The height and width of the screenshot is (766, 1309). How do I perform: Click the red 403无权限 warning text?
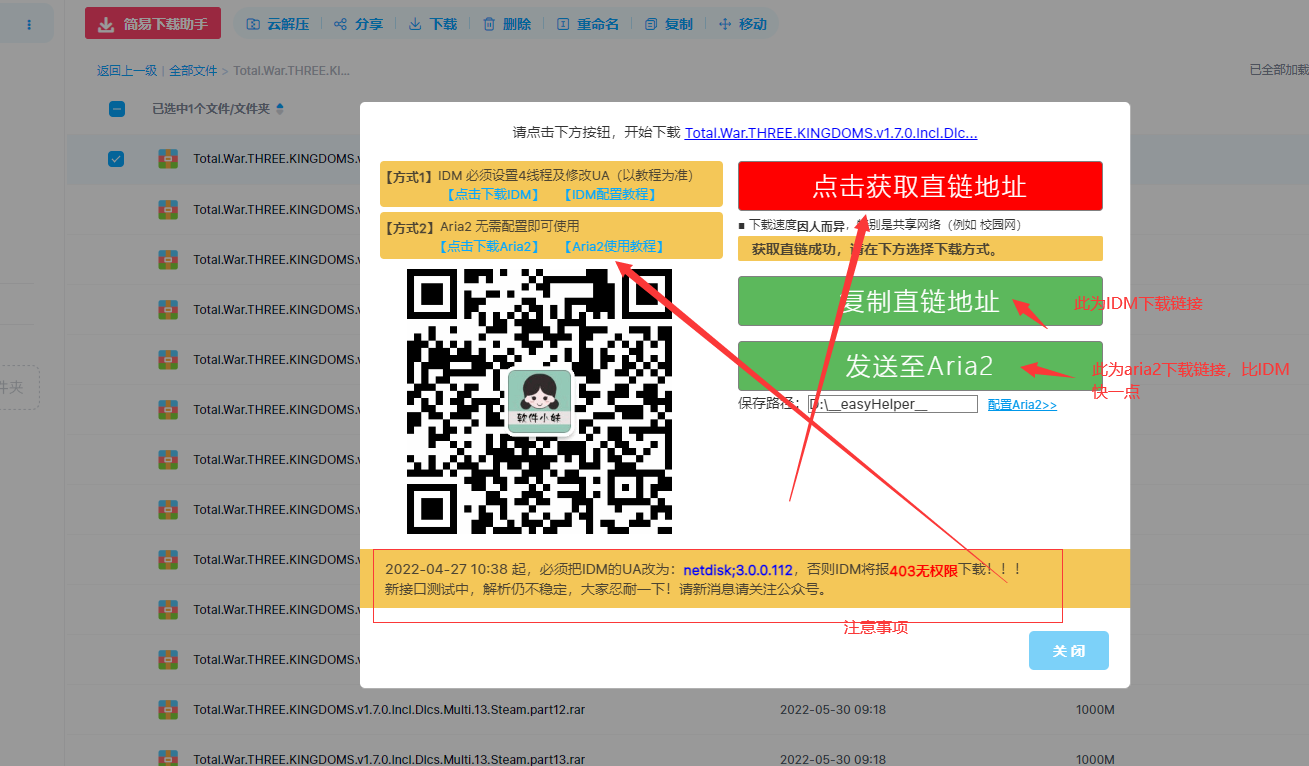pyautogui.click(x=924, y=570)
